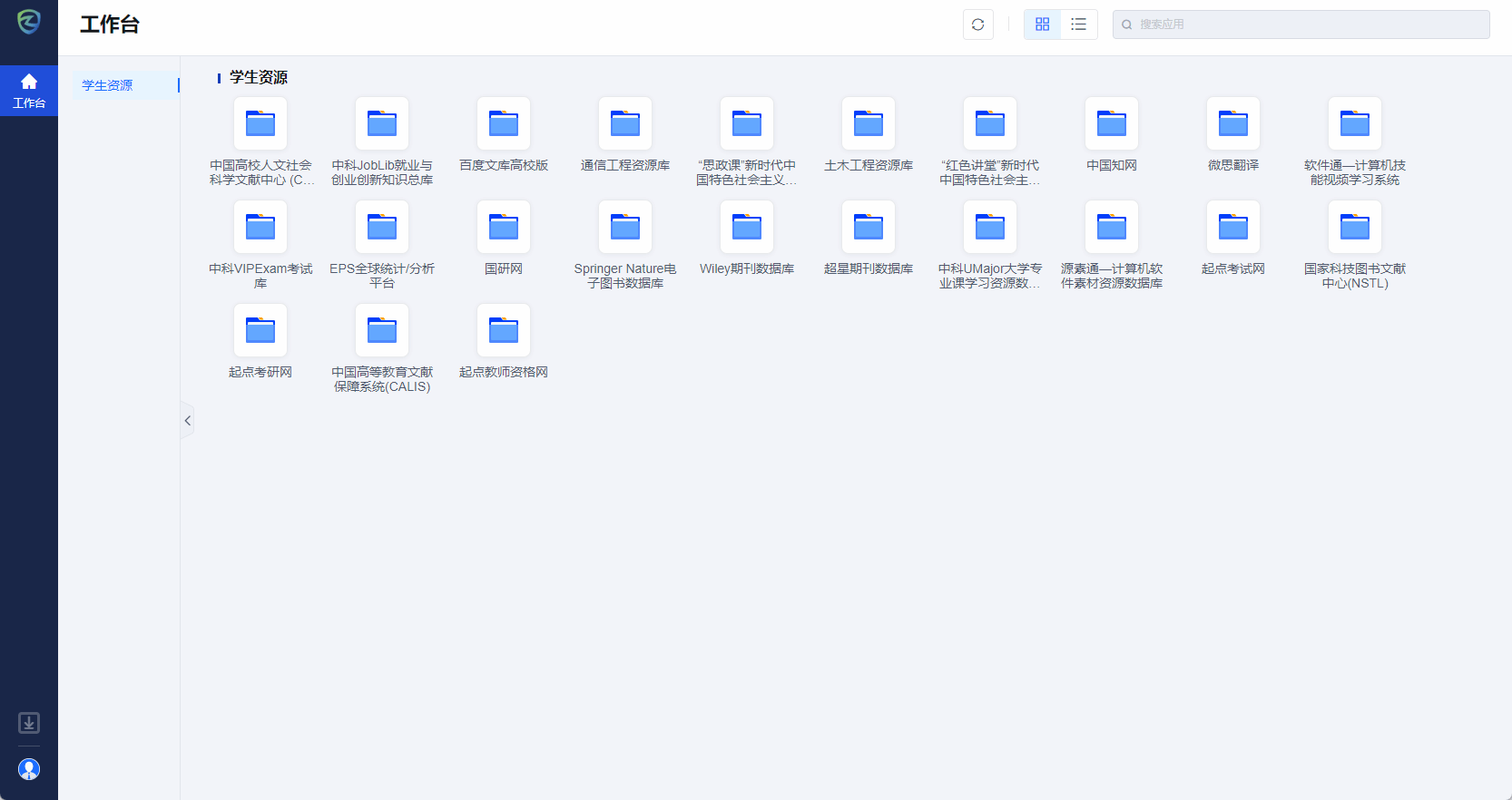This screenshot has width=1512, height=800.
Task: Open the 中国知网 folder icon
Action: 1111,123
